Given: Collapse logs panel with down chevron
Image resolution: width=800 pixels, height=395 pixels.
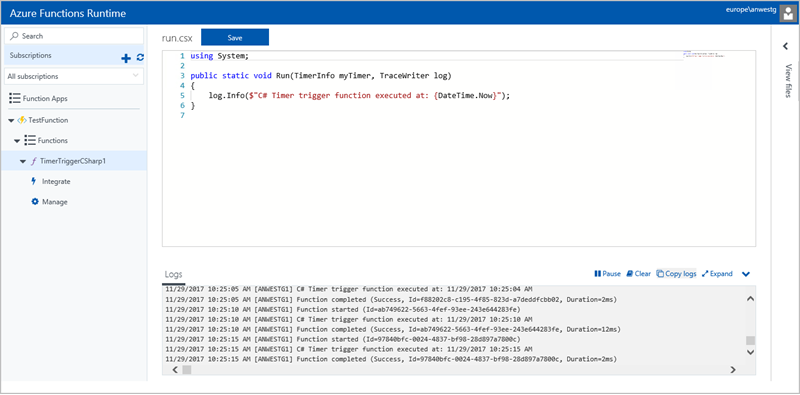Looking at the screenshot, I should click(x=746, y=274).
